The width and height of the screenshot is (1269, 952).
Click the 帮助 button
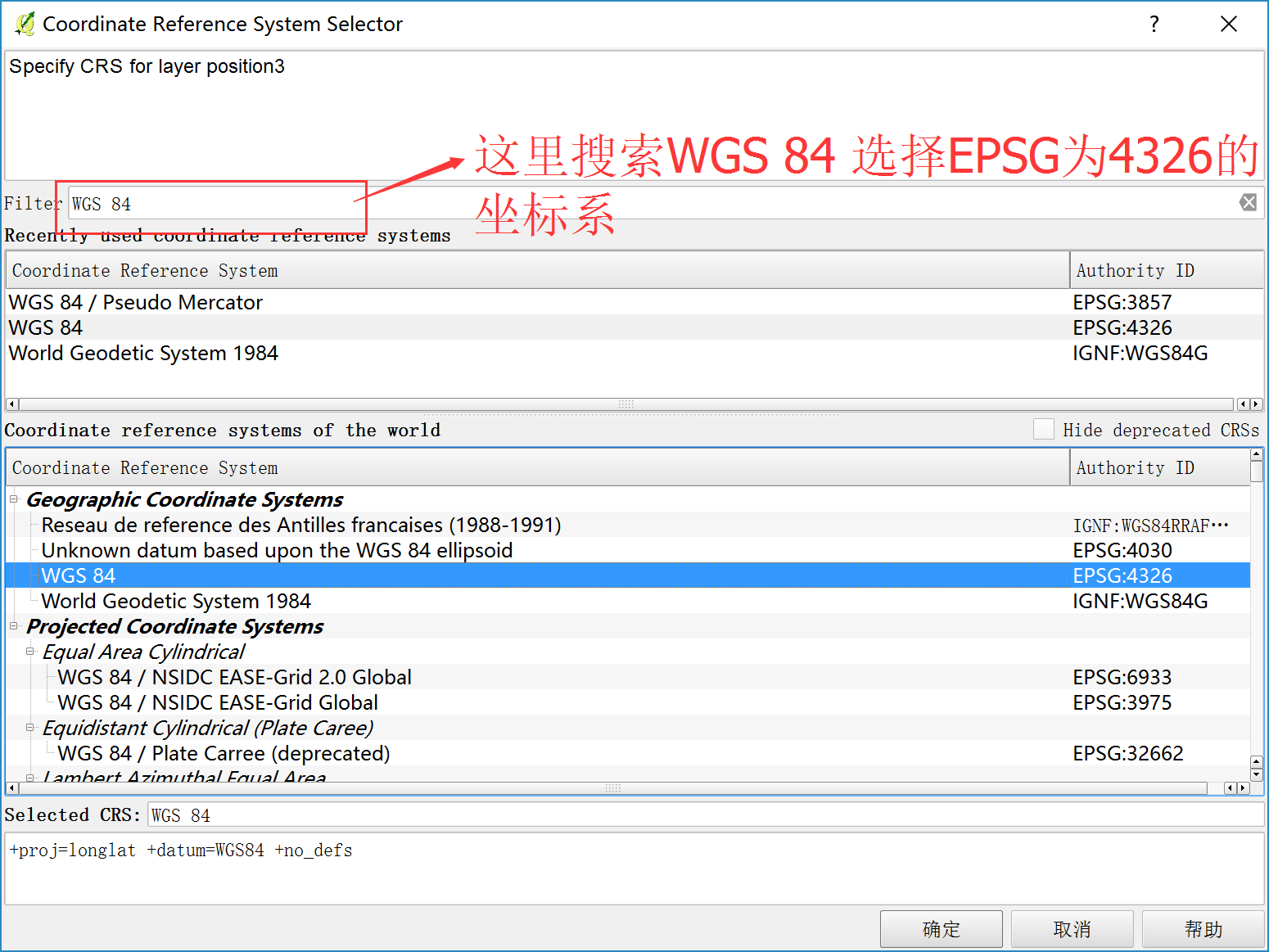(x=1204, y=929)
